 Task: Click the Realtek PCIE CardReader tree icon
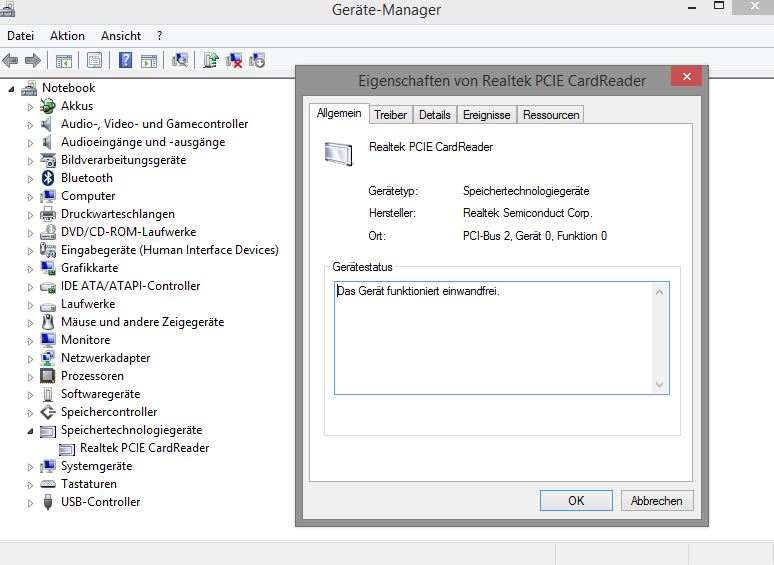tap(67, 448)
